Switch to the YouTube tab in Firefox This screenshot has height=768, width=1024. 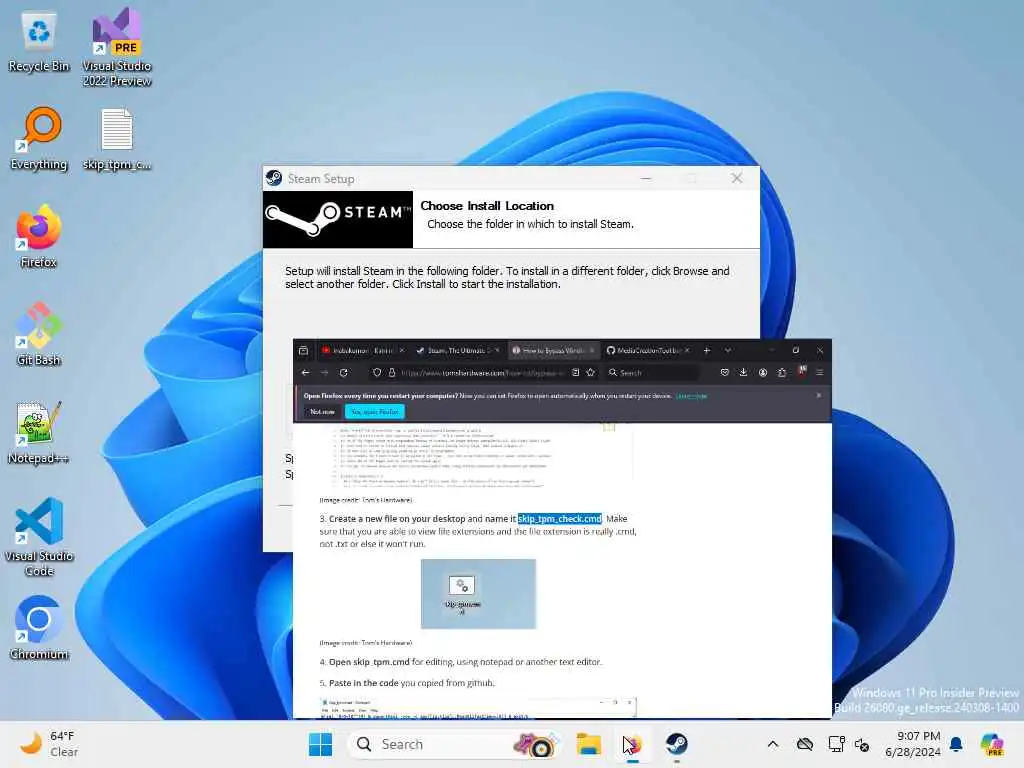[x=362, y=351]
